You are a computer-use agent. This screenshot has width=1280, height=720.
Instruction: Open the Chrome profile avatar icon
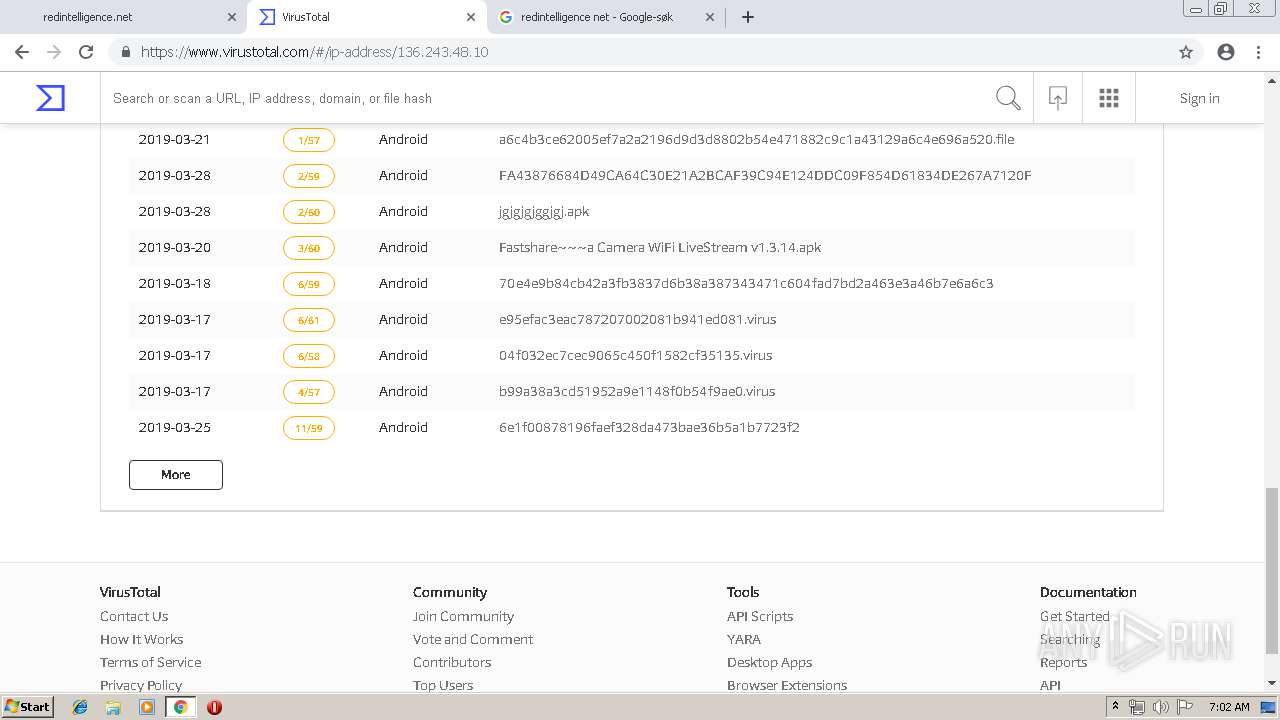click(1226, 52)
